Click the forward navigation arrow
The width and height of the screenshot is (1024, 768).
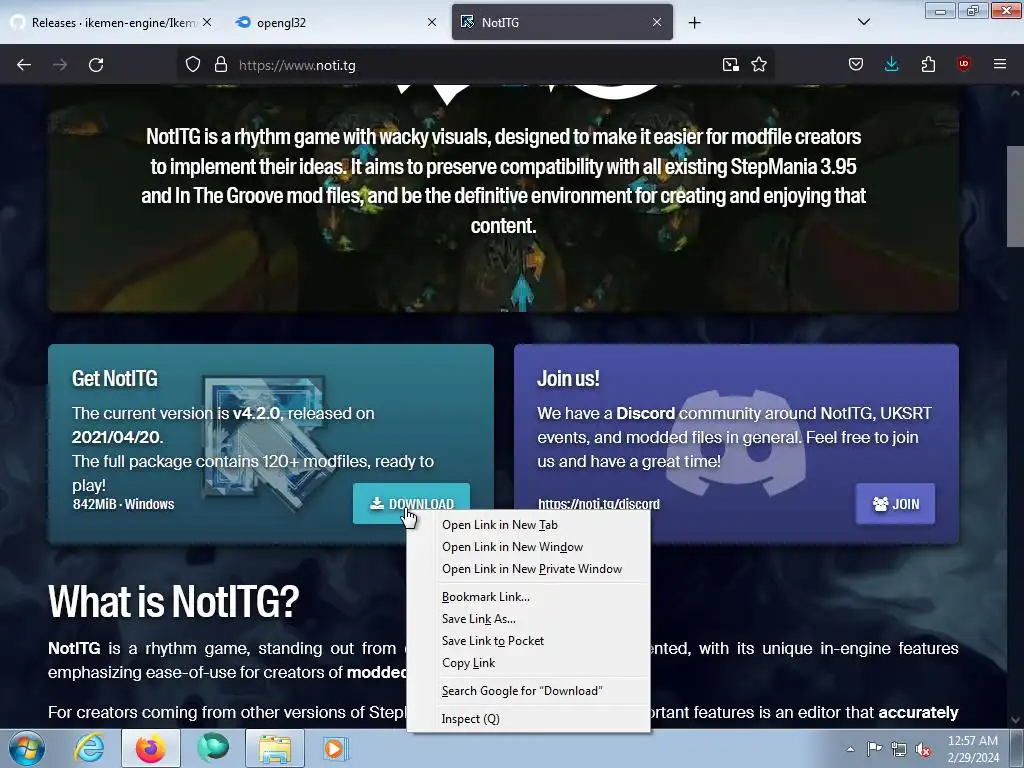(x=60, y=65)
